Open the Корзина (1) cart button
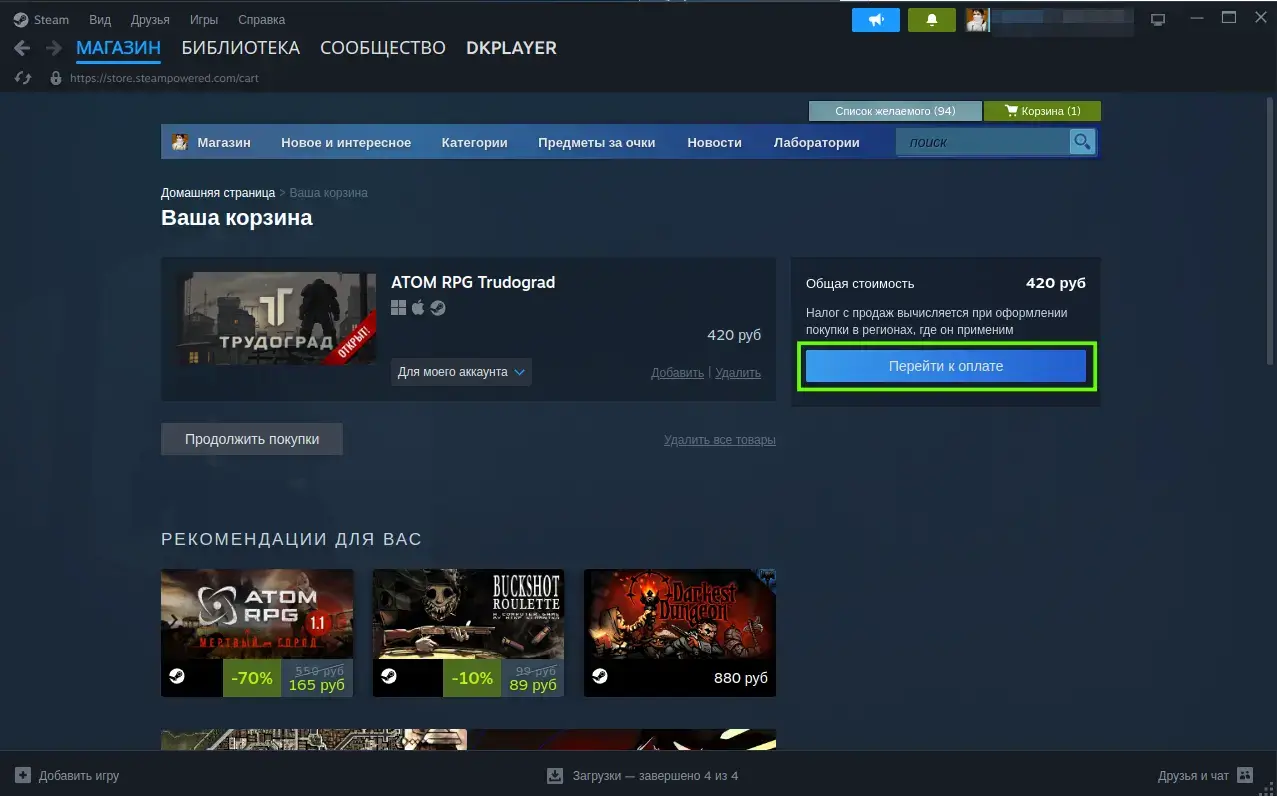This screenshot has width=1277, height=796. pyautogui.click(x=1042, y=111)
